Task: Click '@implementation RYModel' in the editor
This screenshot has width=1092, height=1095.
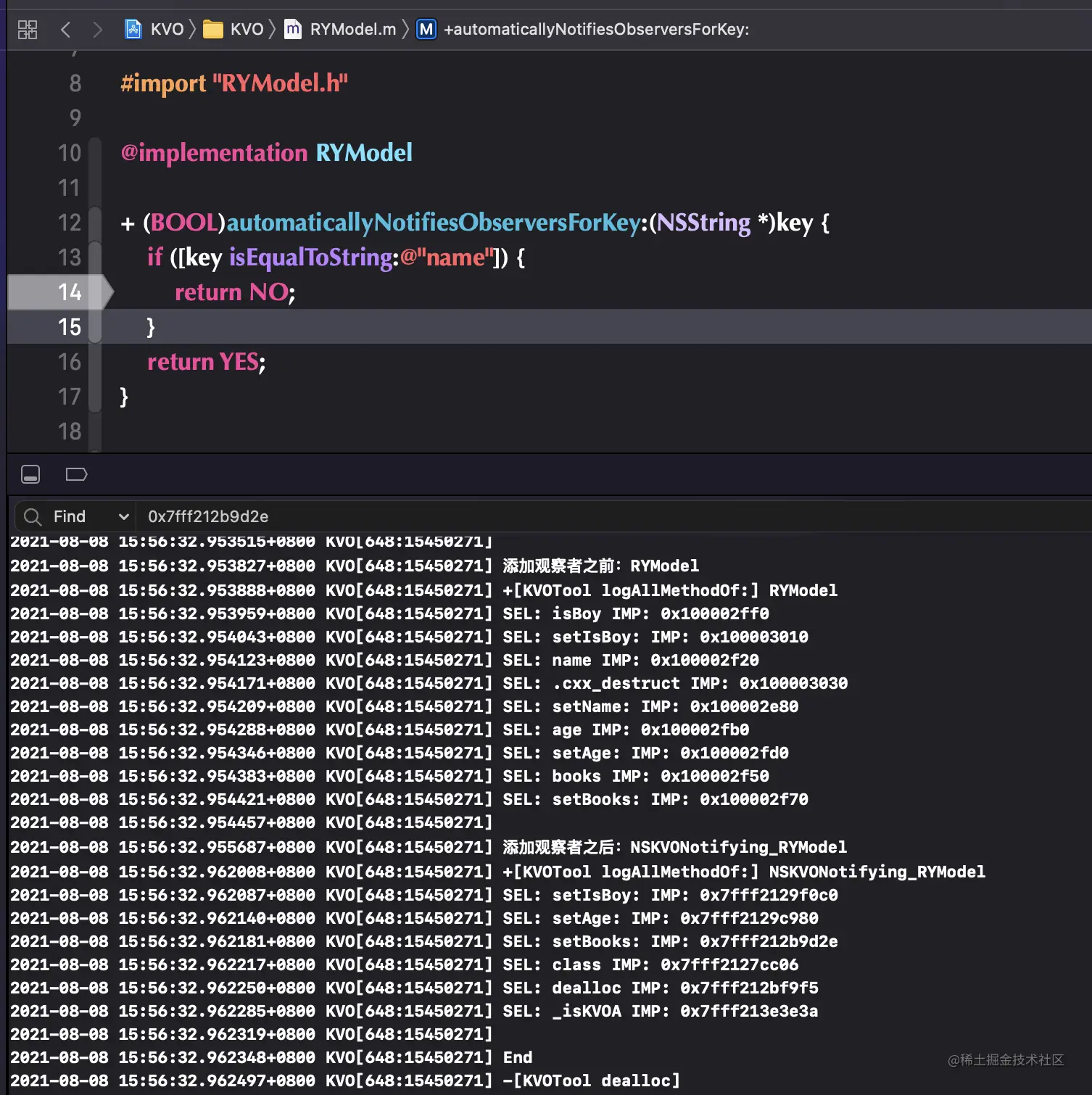Action: [x=266, y=152]
